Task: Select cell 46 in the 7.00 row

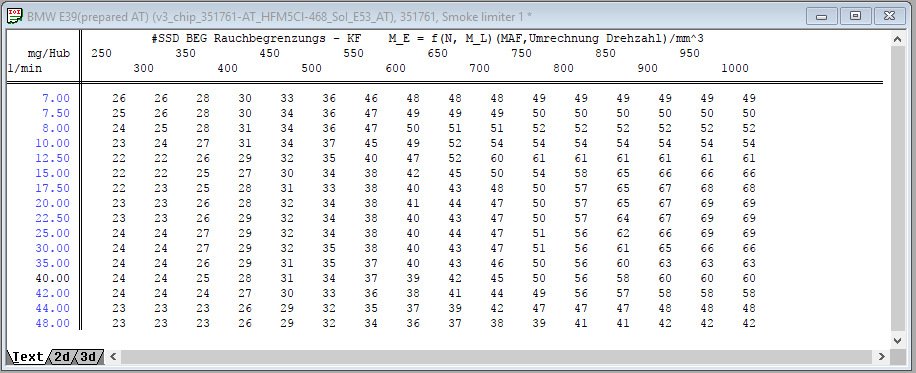Action: [x=371, y=98]
